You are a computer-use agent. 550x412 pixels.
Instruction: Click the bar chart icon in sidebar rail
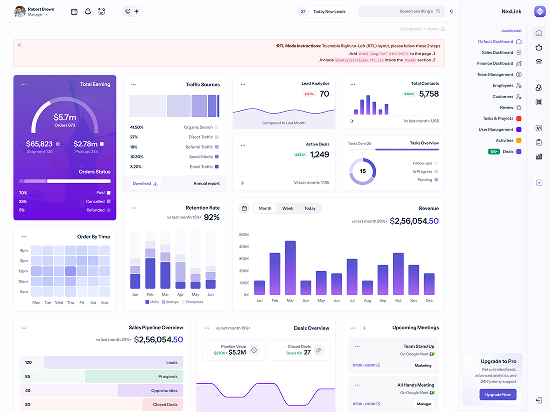pyautogui.click(x=539, y=156)
